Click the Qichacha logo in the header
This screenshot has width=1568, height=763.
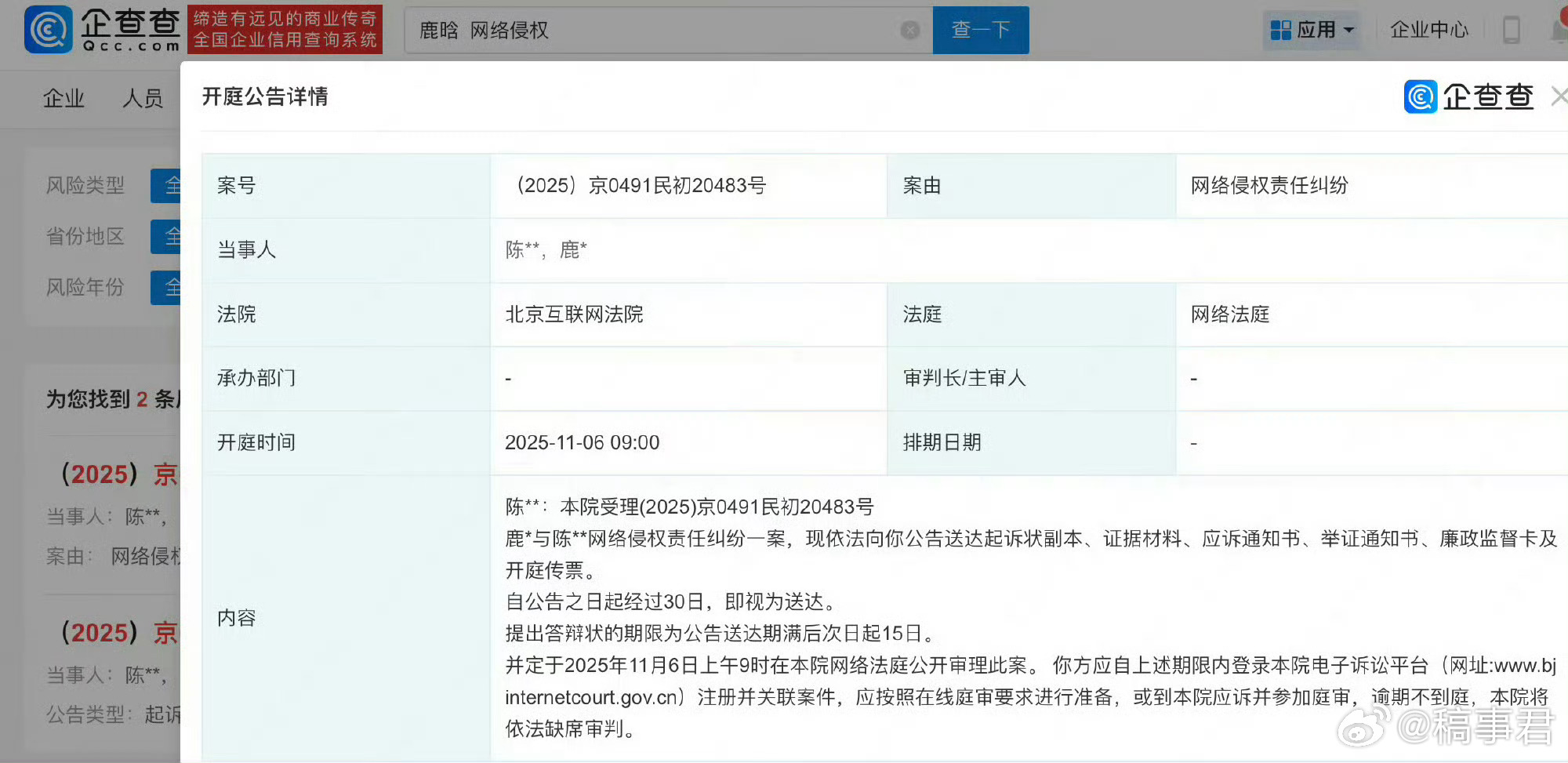click(103, 29)
